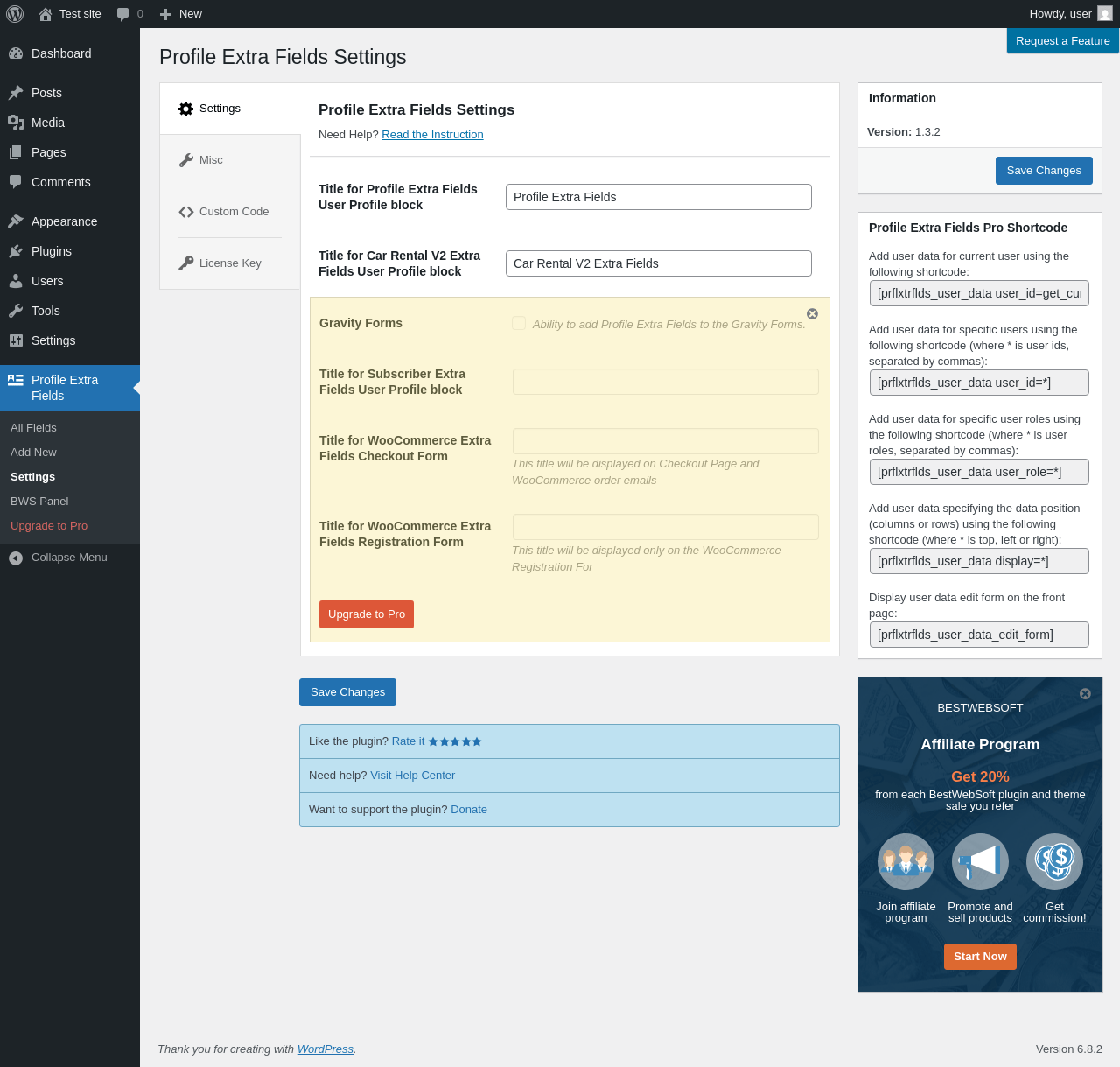The width and height of the screenshot is (1120, 1067).
Task: Click the Version 6.8.2 footer text
Action: (1069, 1049)
